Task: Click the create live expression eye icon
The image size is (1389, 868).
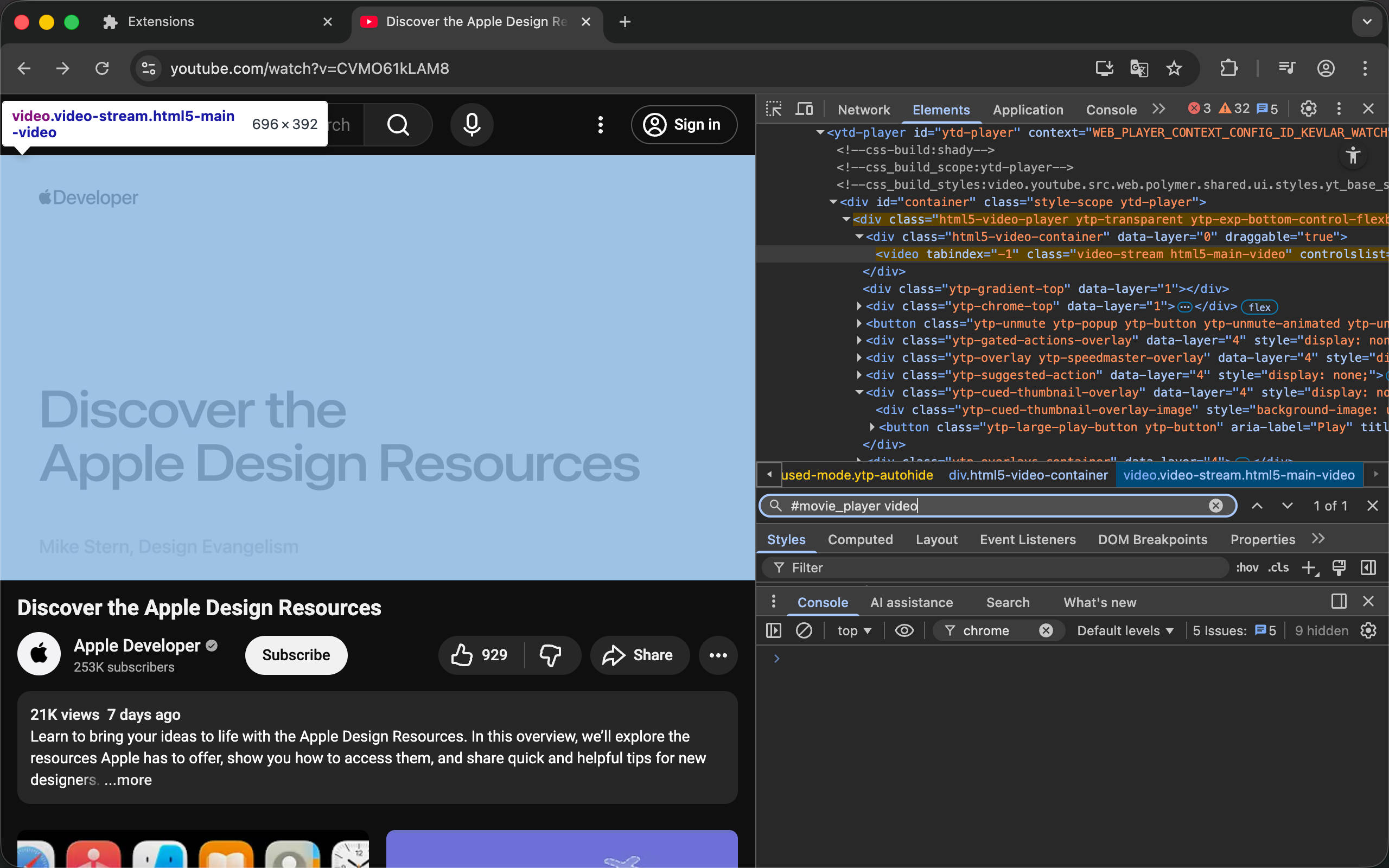Action: 904,630
